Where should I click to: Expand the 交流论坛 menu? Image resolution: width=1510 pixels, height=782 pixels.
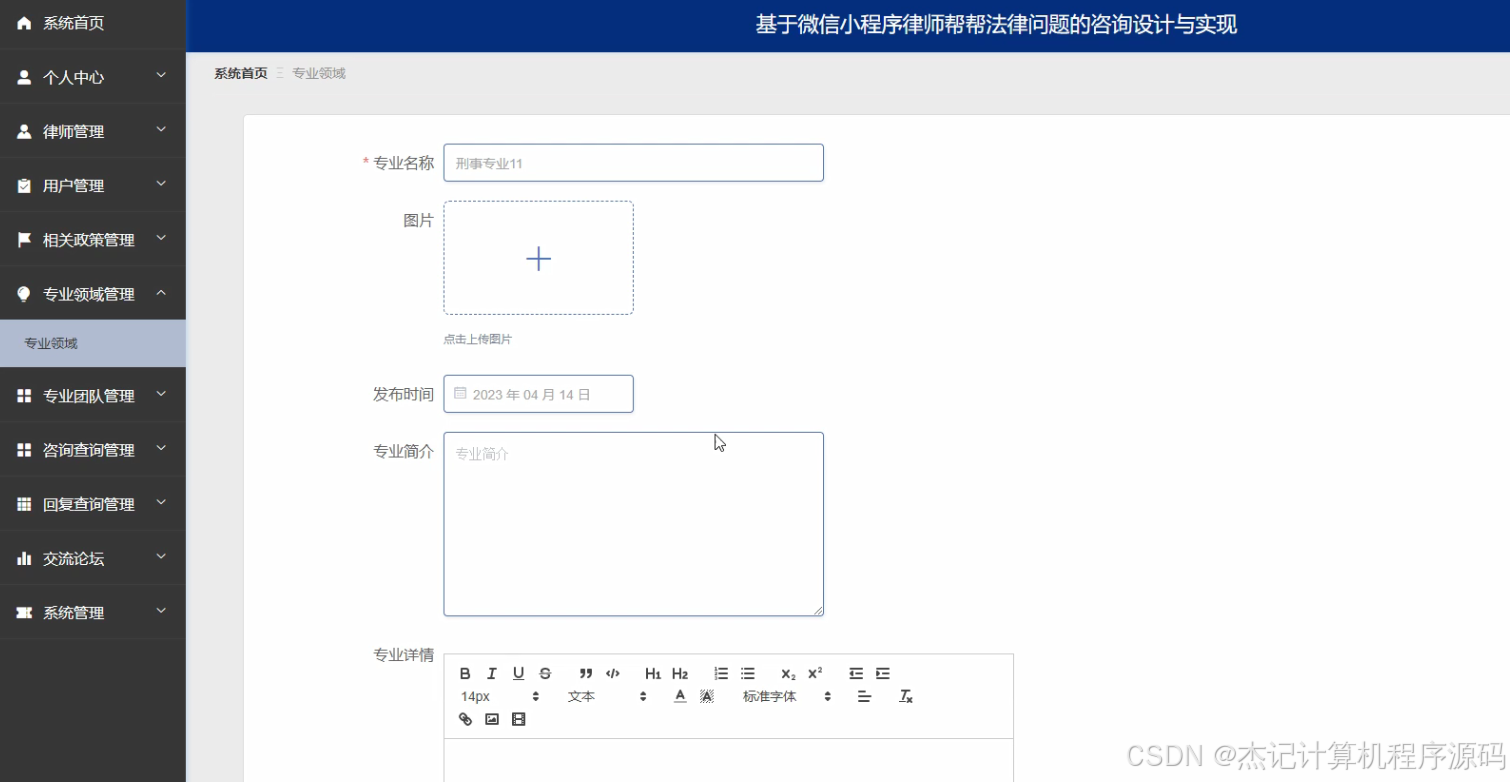(93, 558)
